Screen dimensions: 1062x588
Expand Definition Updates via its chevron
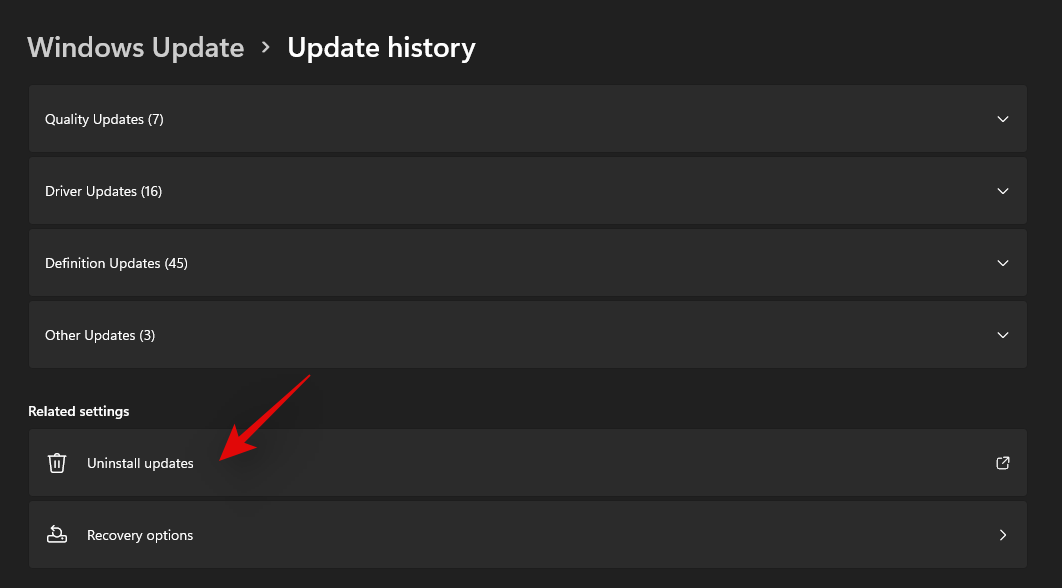point(1003,263)
